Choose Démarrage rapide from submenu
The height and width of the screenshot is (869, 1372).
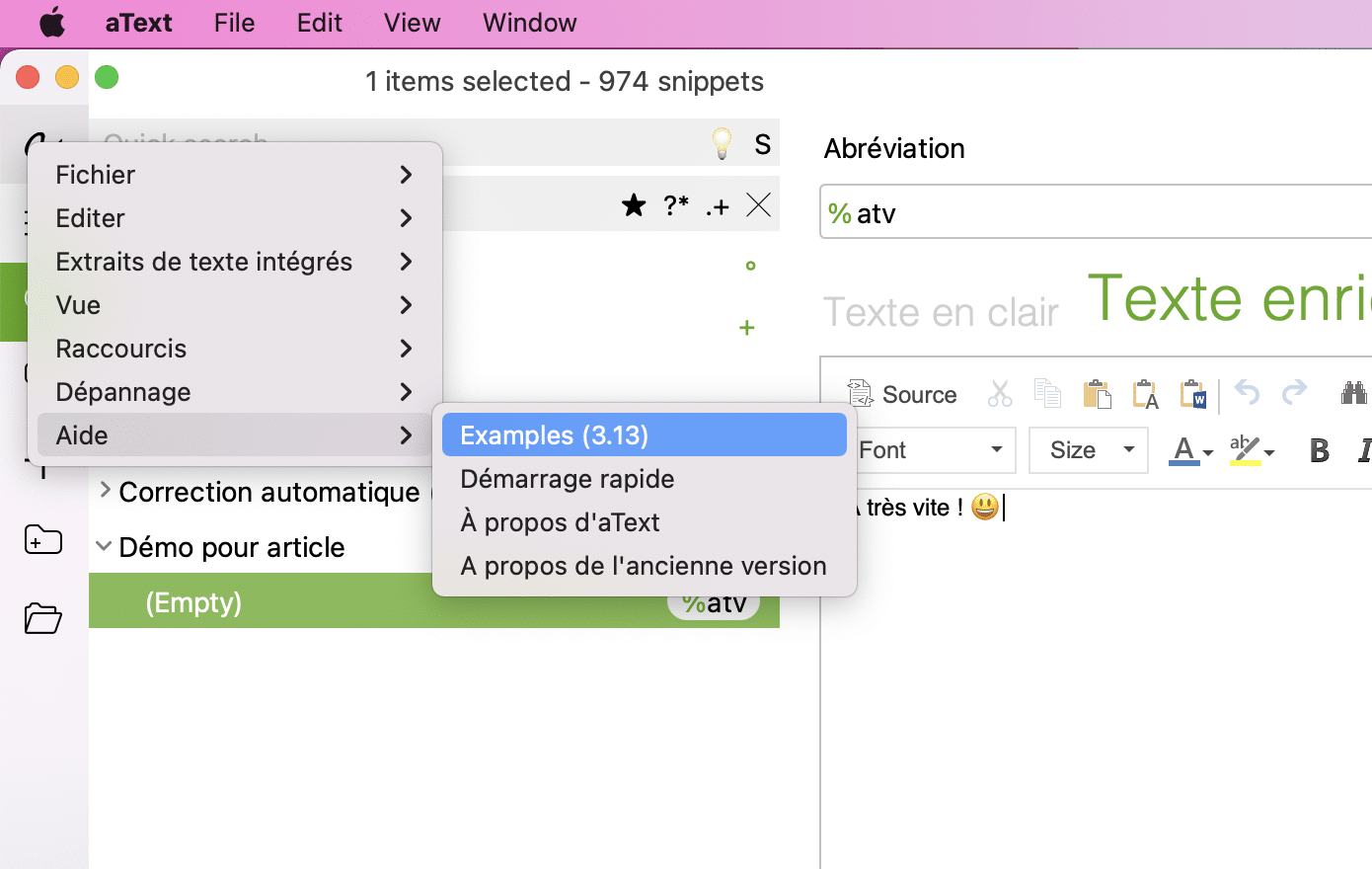645,479
